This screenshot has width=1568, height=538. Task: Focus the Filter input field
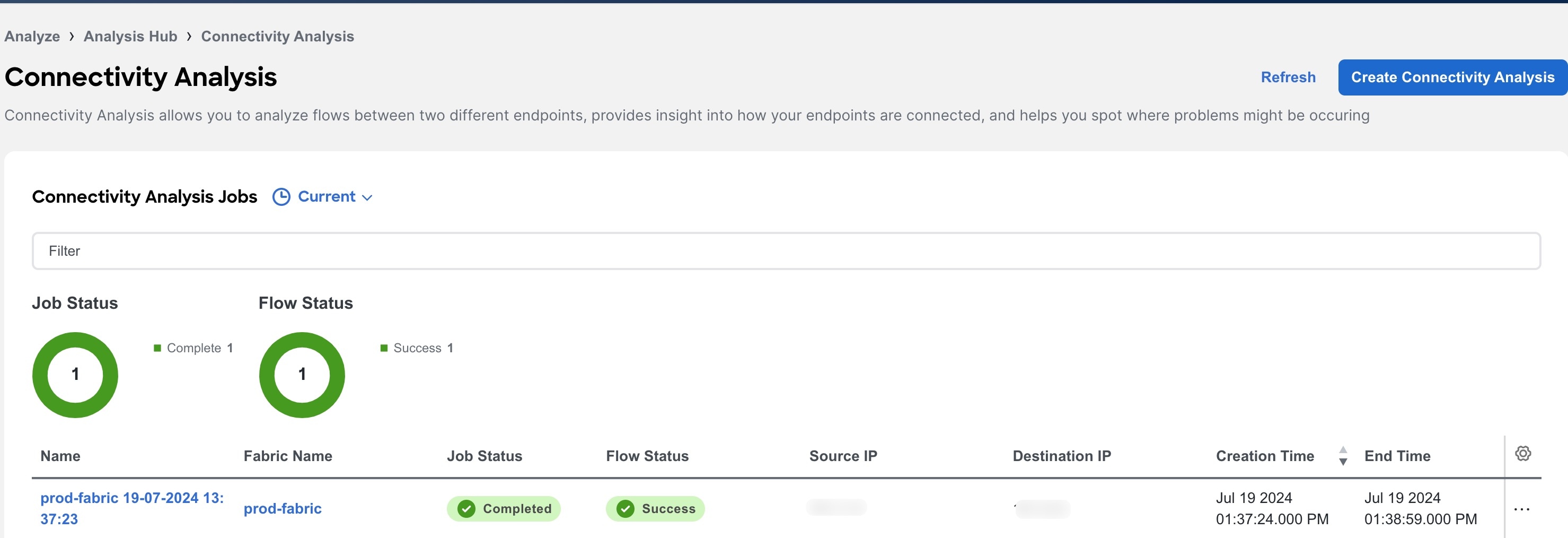[786, 251]
